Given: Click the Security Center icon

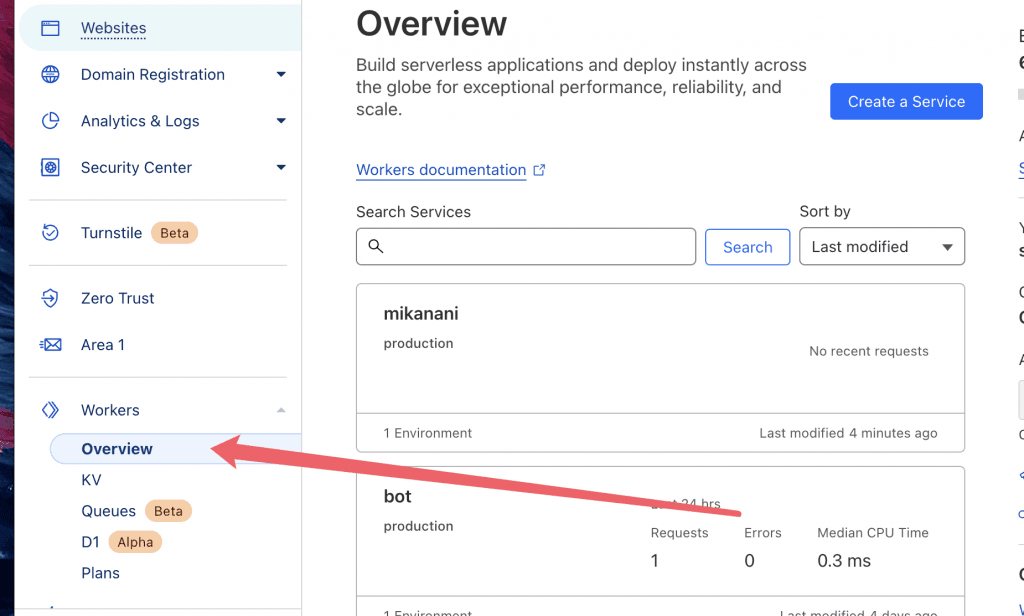Looking at the screenshot, I should coord(50,167).
